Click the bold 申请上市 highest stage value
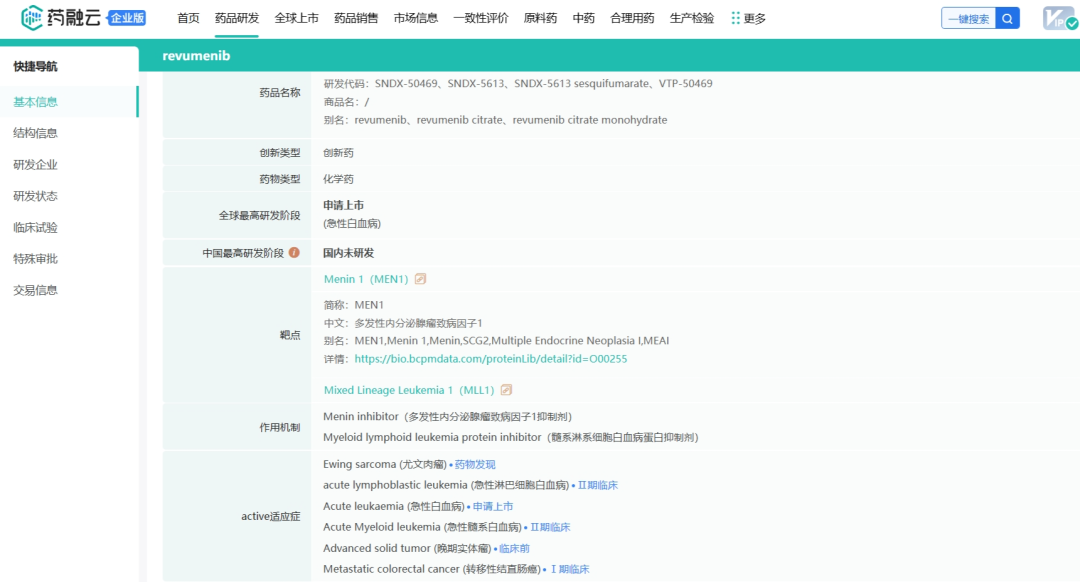1080x582 pixels. click(x=344, y=205)
